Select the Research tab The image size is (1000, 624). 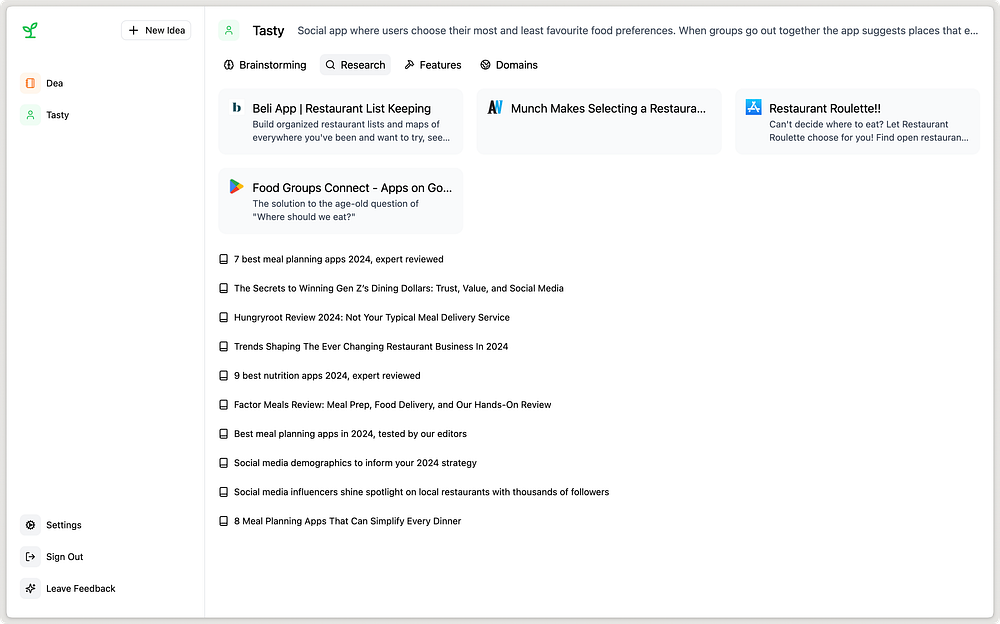(355, 65)
